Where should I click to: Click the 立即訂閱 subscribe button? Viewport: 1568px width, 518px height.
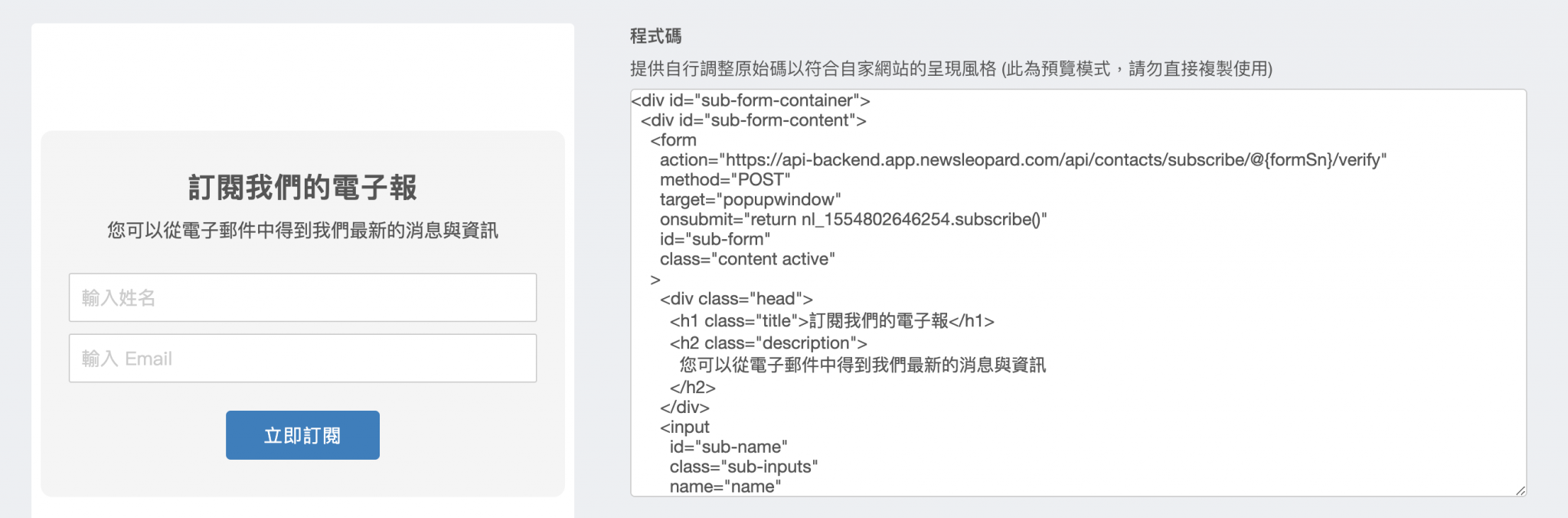pyautogui.click(x=302, y=435)
